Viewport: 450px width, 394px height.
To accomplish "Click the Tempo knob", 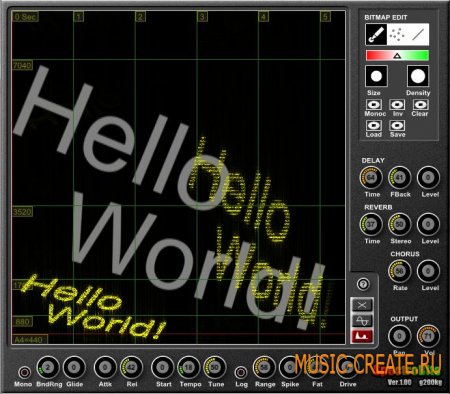I will (189, 368).
